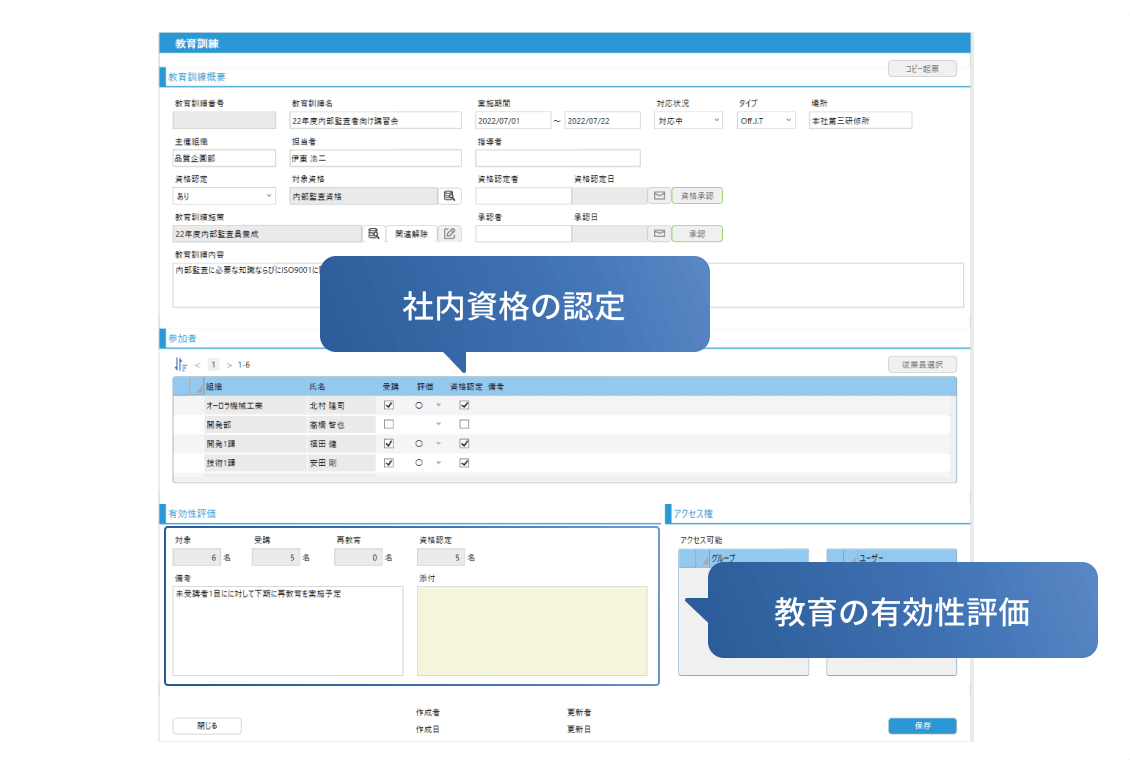This screenshot has width=1130, height=774.
Task: Open the タイプ dropdown showing Off.J.T
Action: 766,121
